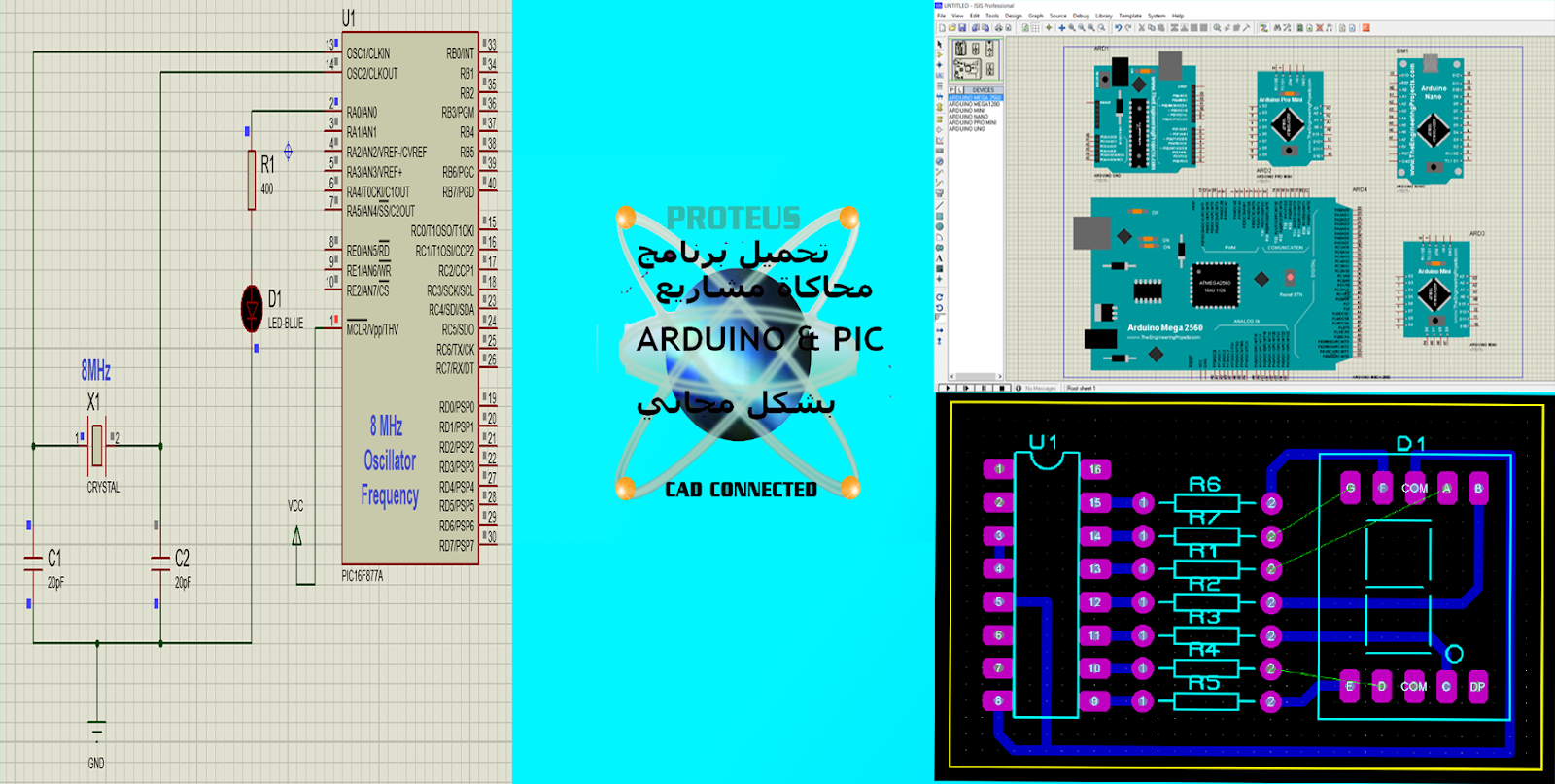
Task: Select the 2D Line drawing tool
Action: tap(940, 205)
